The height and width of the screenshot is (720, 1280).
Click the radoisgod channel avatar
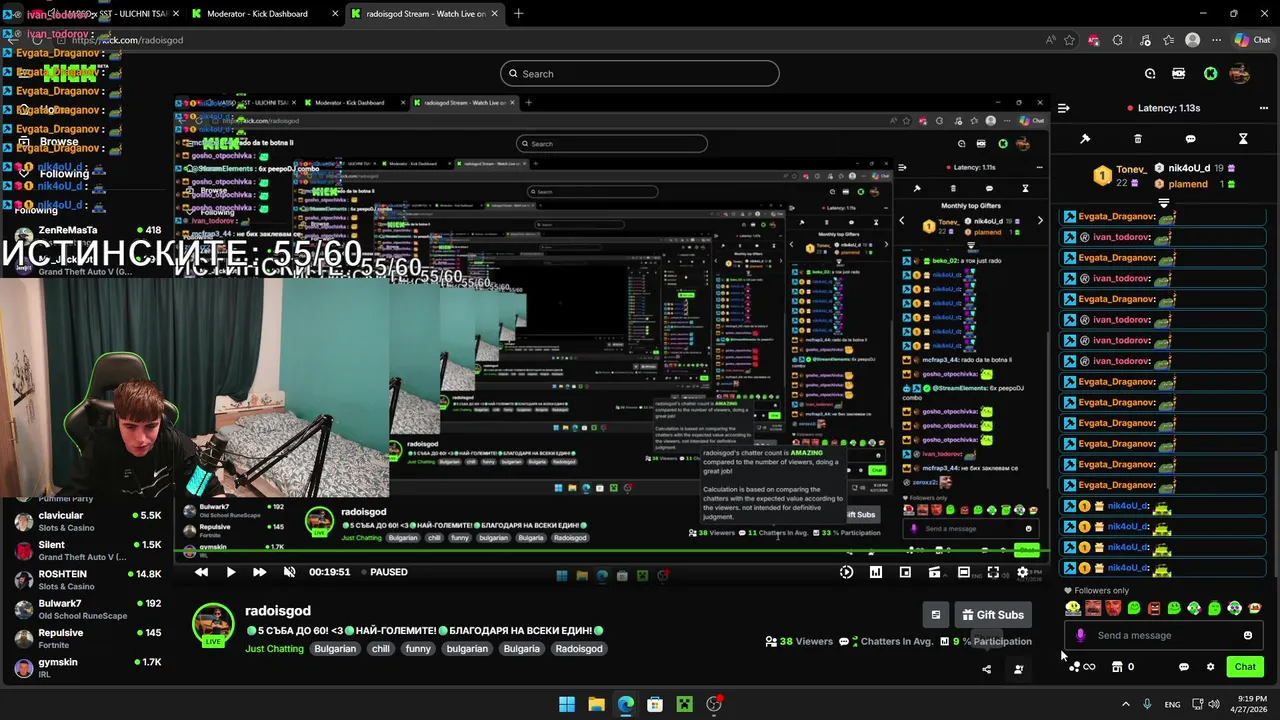pyautogui.click(x=213, y=625)
